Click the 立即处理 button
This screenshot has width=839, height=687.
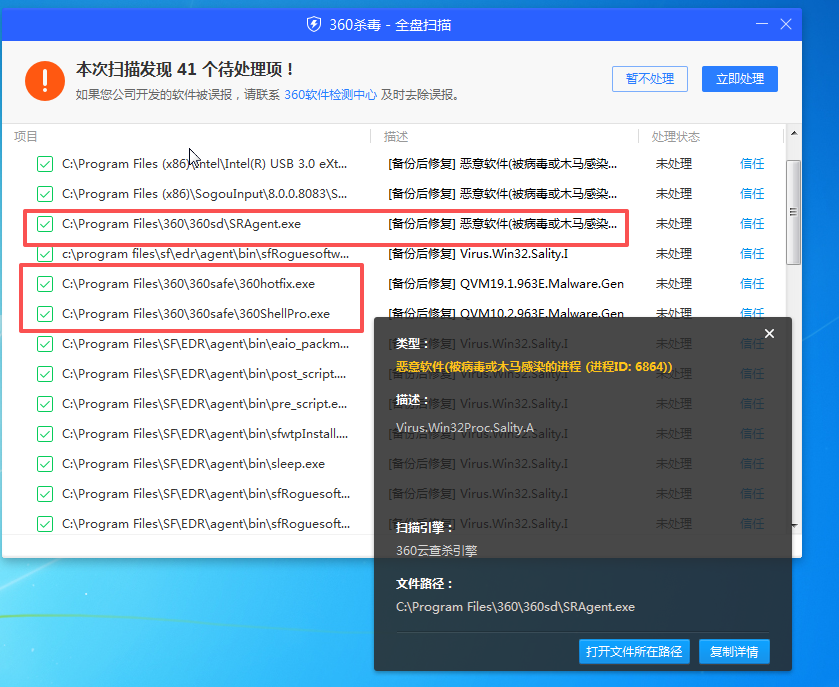tap(739, 79)
